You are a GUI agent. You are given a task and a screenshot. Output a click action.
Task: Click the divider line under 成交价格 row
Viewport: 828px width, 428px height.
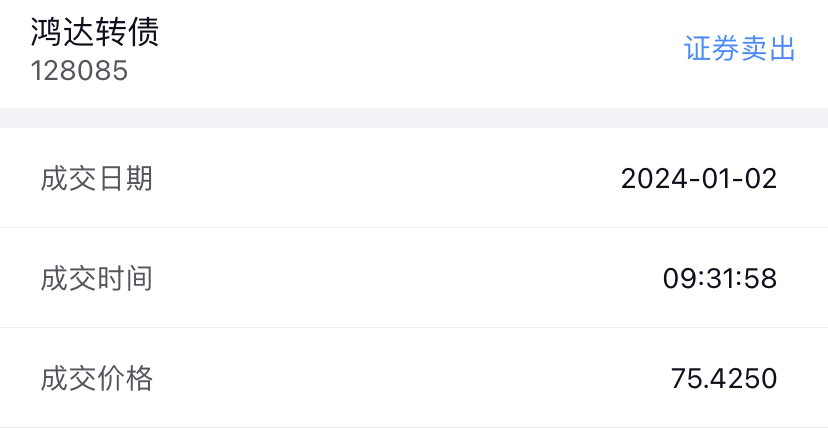[414, 426]
